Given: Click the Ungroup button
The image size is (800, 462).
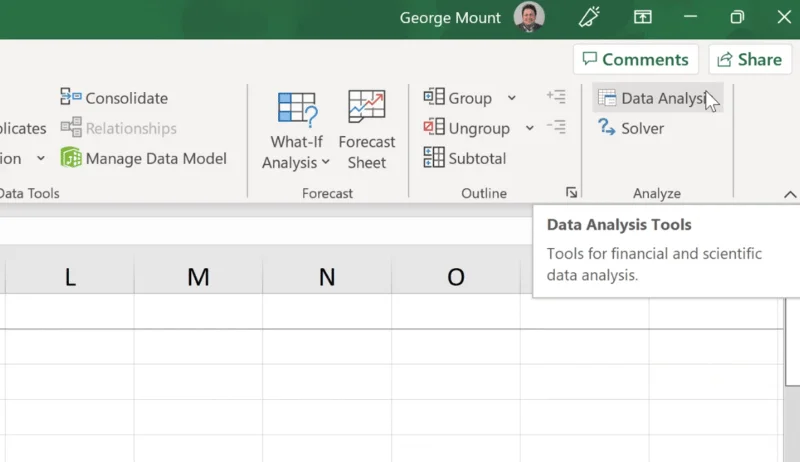Looking at the screenshot, I should coord(466,127).
